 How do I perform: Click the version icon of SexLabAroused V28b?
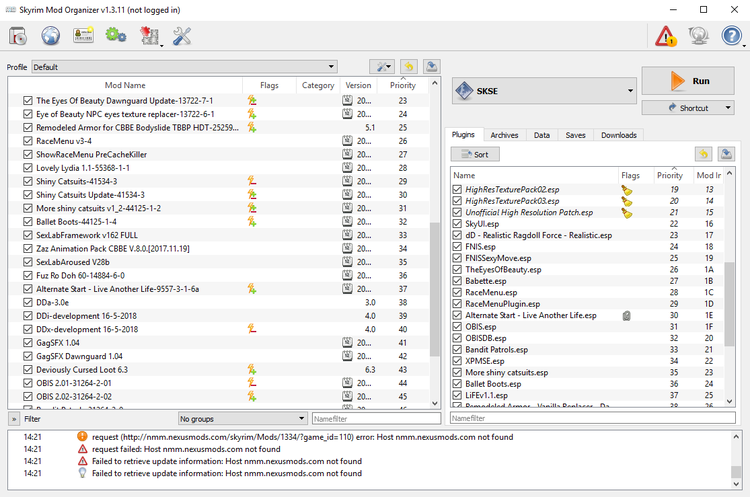point(347,262)
